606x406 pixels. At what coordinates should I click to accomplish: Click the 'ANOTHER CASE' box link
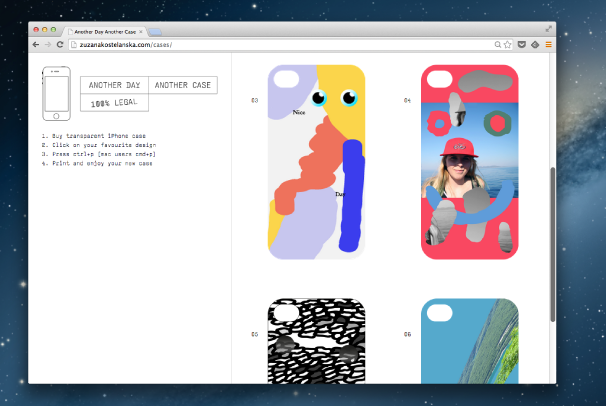[183, 86]
